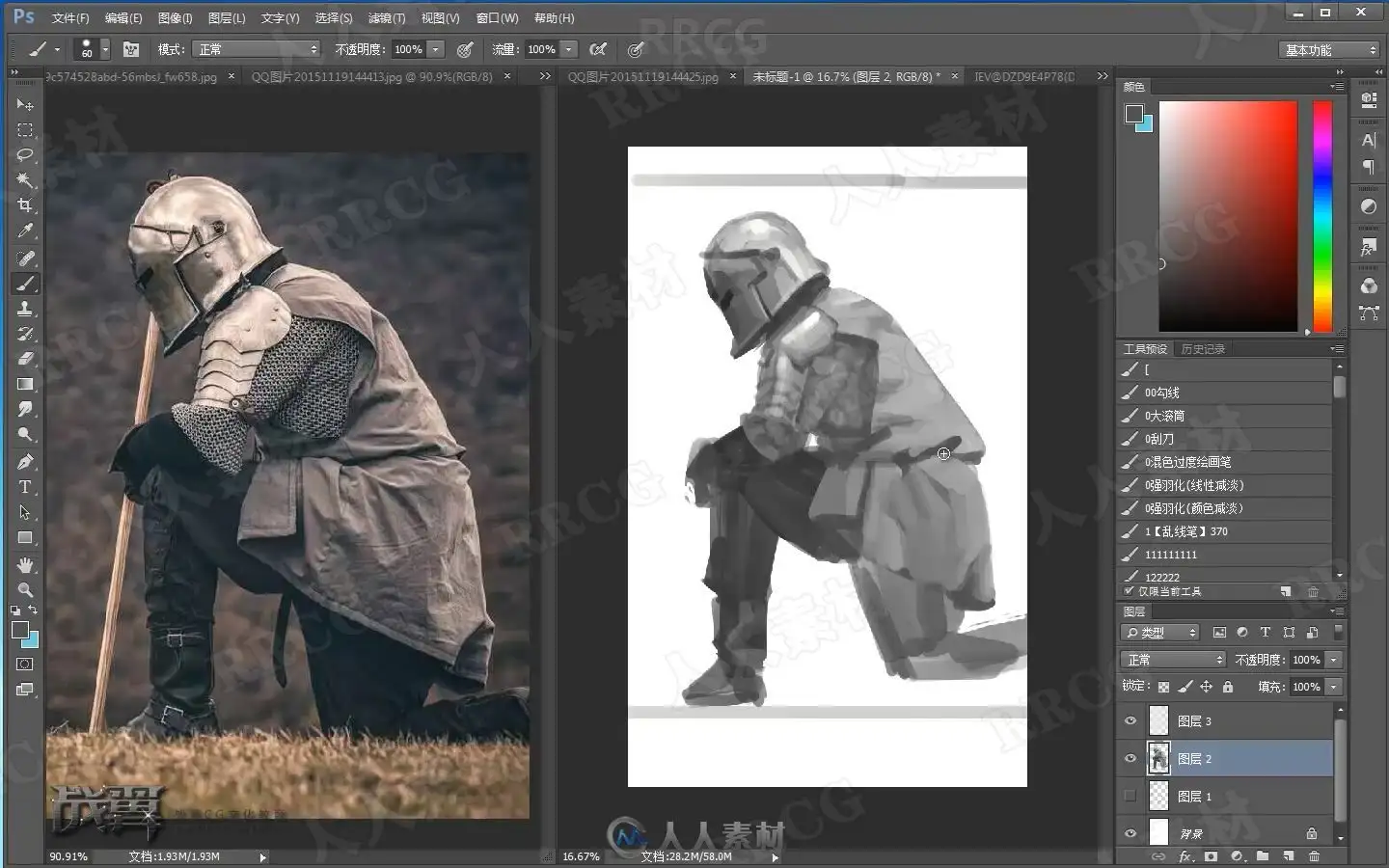Click the 图层 2 layer thumbnail
This screenshot has height=868, width=1389.
[1158, 759]
